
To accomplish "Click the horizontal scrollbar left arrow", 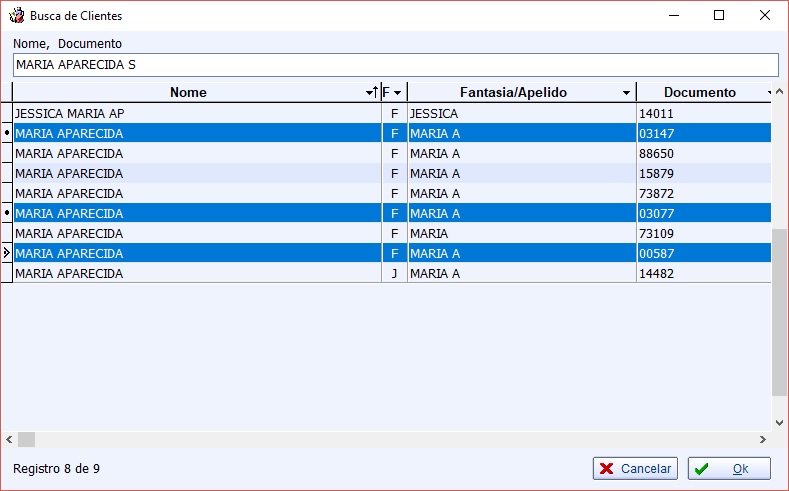I will coord(9,439).
